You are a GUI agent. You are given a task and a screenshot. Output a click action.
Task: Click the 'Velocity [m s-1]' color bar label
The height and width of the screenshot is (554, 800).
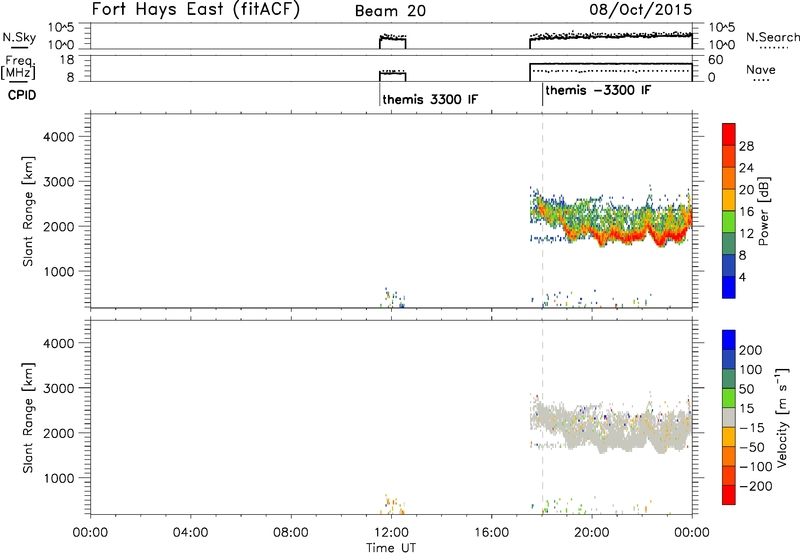coord(782,417)
